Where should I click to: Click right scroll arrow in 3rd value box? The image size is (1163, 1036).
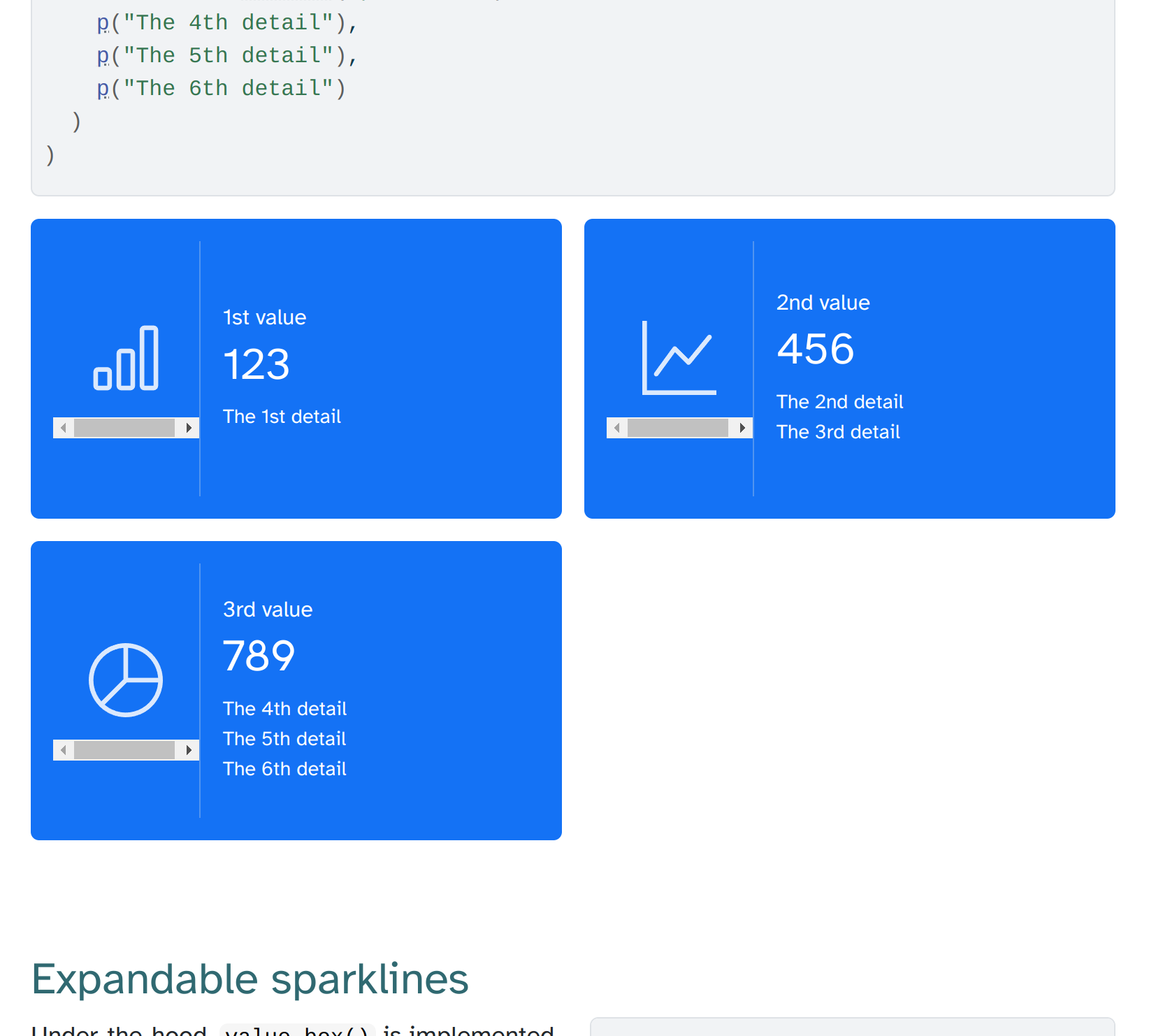click(x=189, y=750)
